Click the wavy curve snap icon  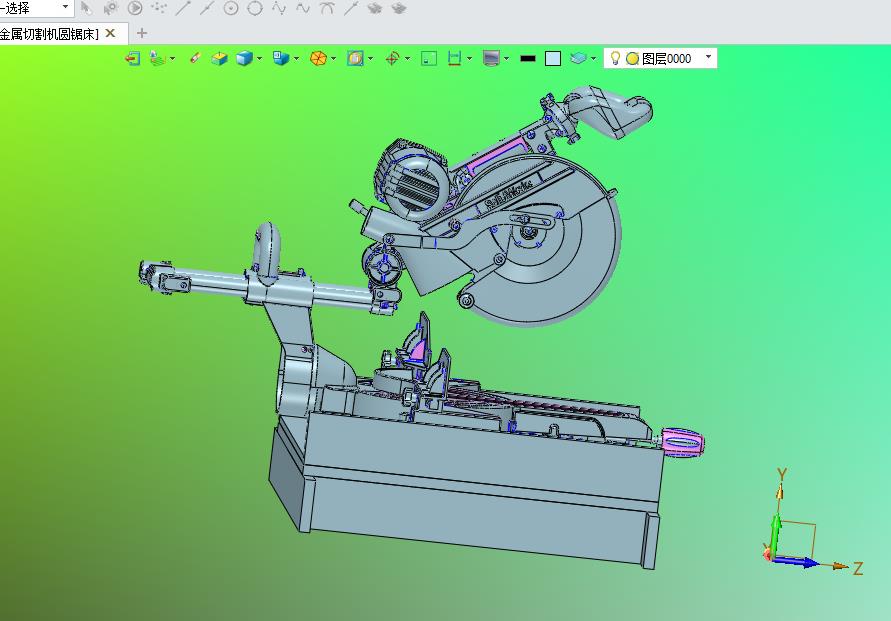coord(302,8)
